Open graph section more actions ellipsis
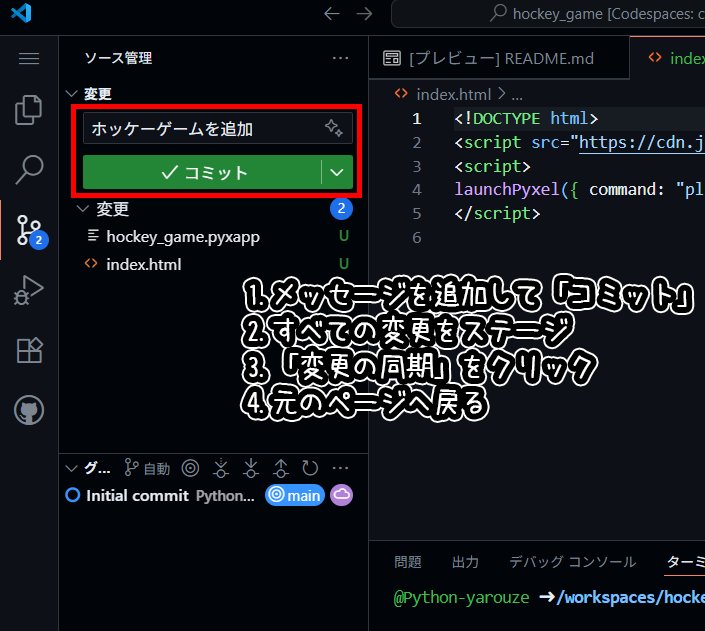705x631 pixels. click(x=340, y=468)
